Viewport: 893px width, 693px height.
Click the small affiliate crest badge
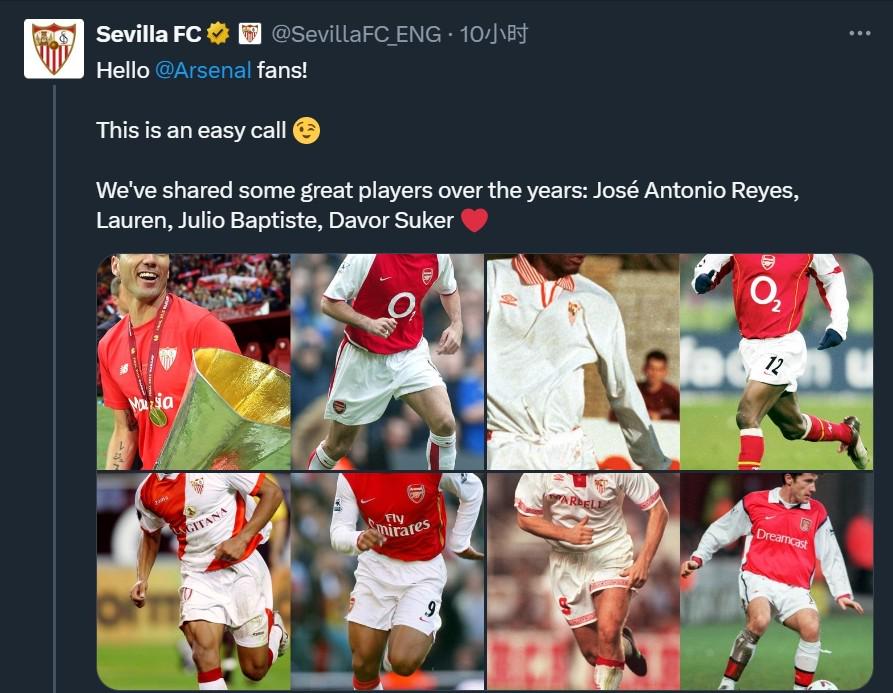pyautogui.click(x=250, y=34)
